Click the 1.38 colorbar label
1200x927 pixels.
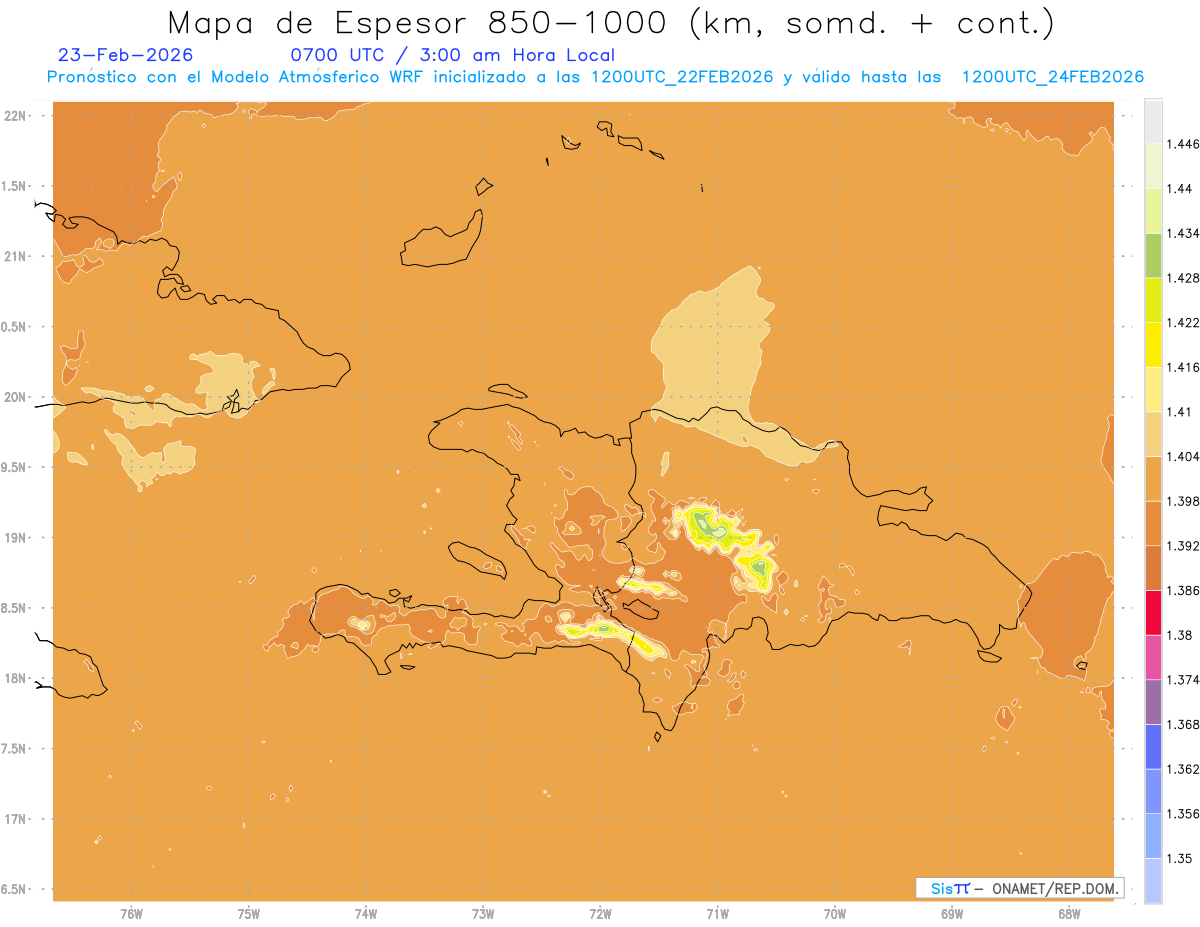pos(1180,635)
